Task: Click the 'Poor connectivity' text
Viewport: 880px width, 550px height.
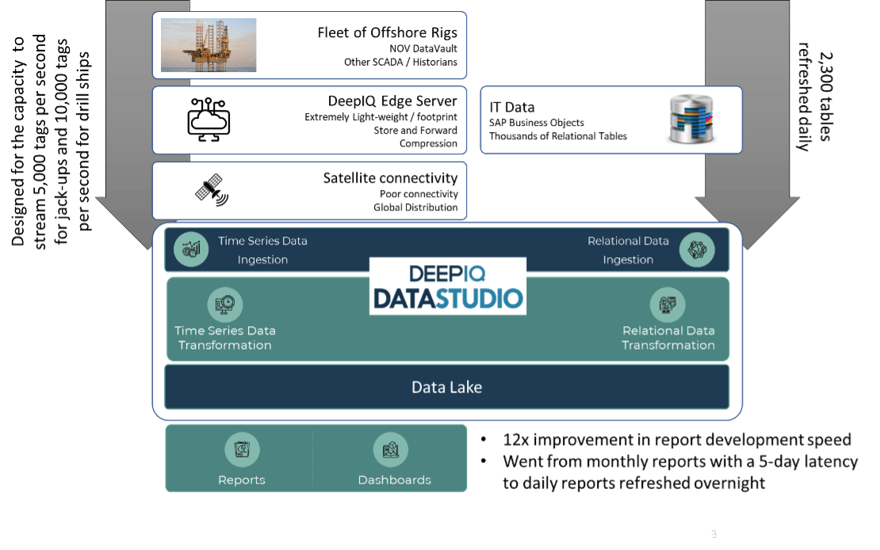Action: (419, 194)
